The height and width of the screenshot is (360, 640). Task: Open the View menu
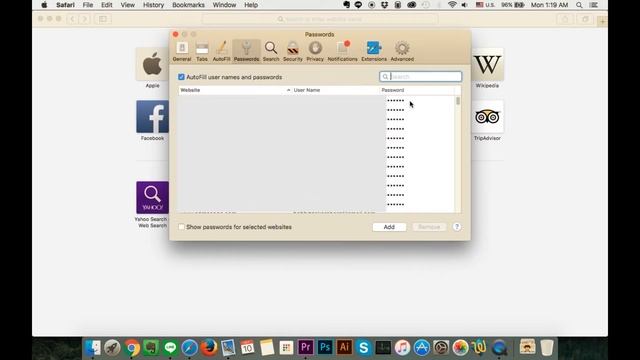click(128, 5)
